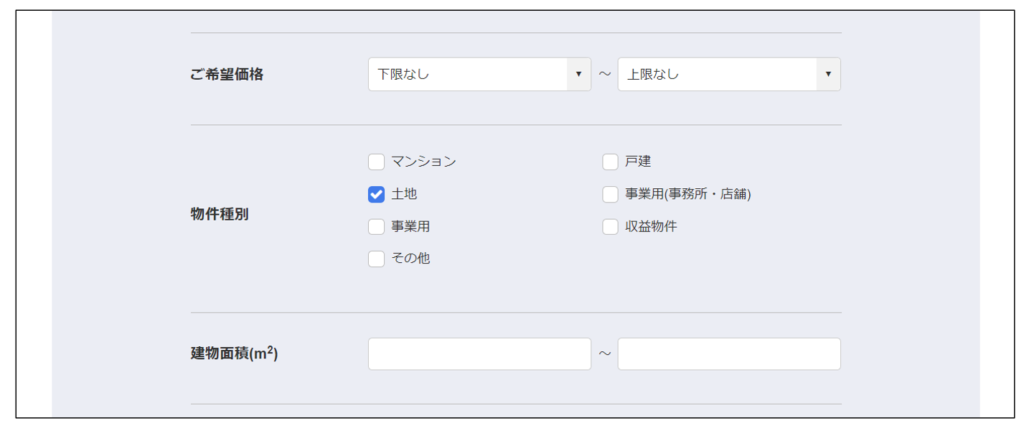Focus the maximum 建物面積 input field

click(728, 354)
